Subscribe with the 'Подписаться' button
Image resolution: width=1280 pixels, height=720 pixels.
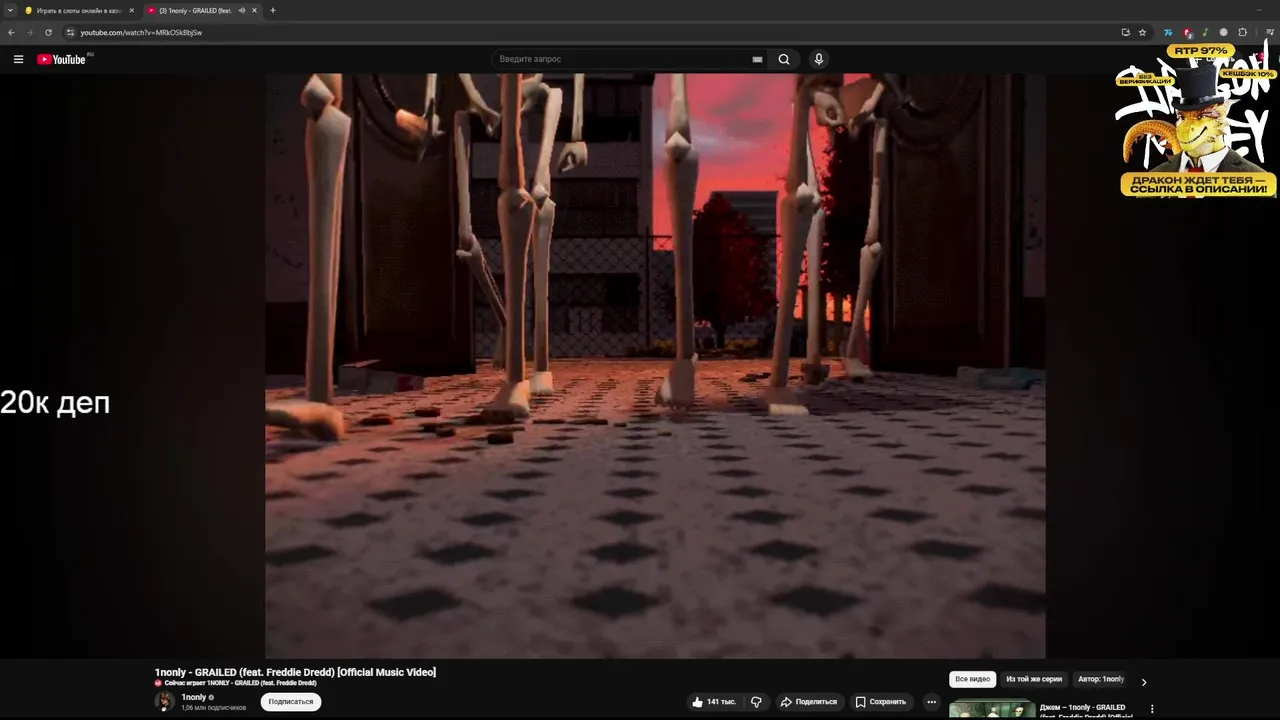click(x=291, y=702)
